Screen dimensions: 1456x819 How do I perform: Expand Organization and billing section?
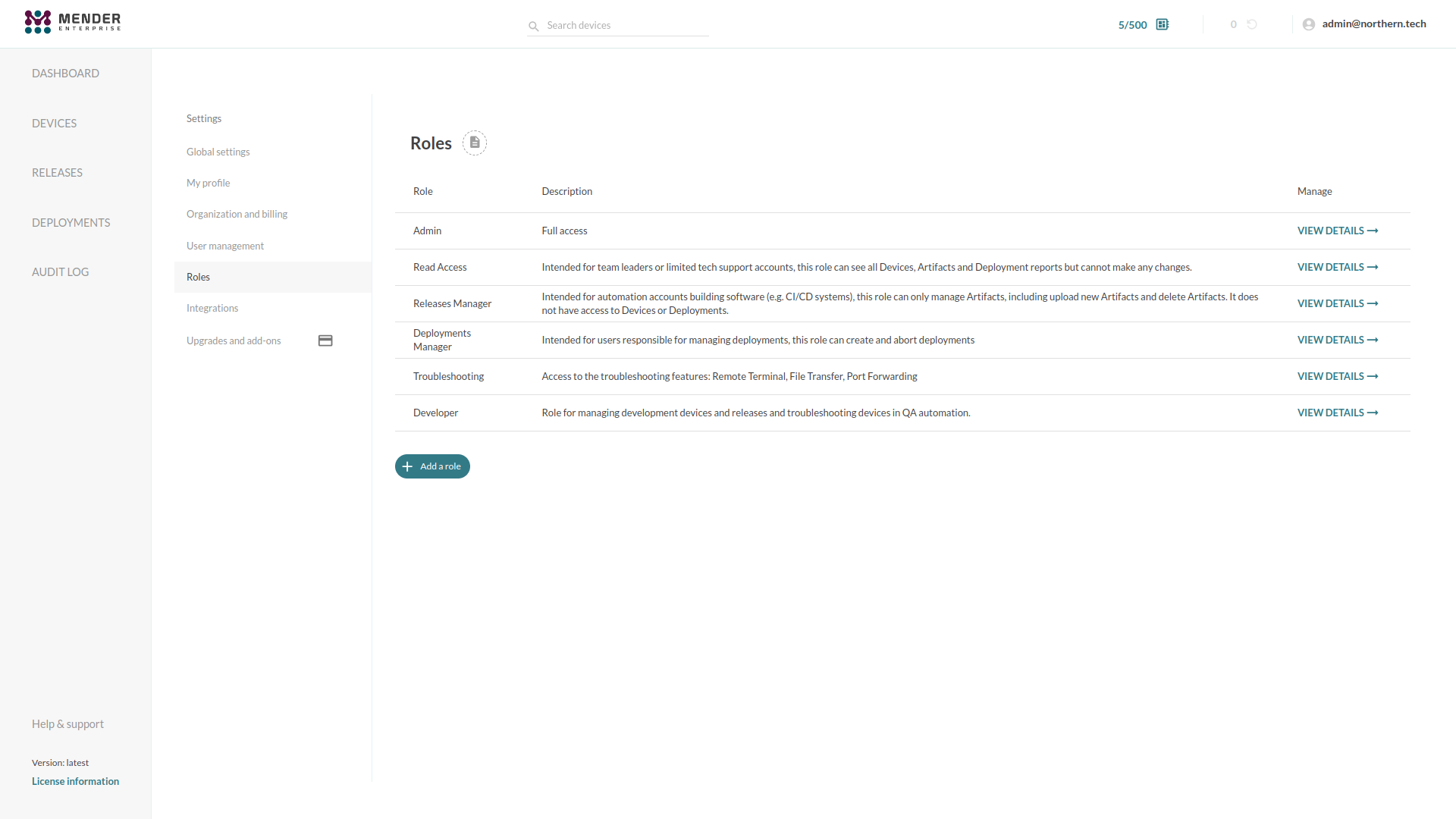(x=237, y=213)
